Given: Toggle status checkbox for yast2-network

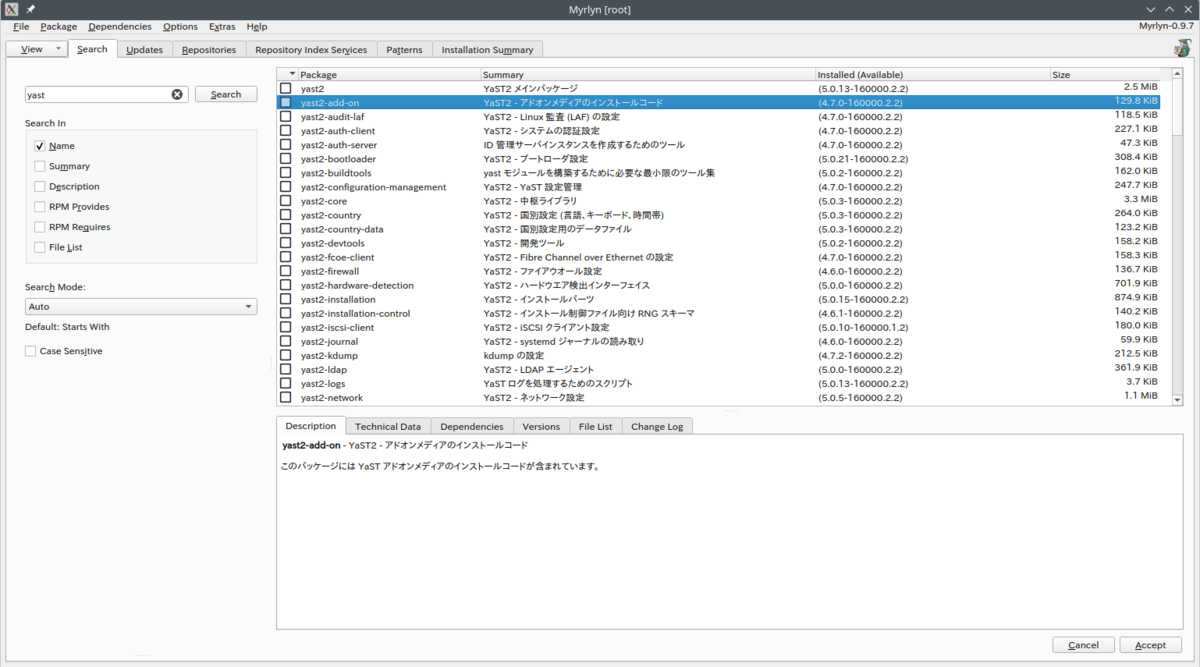Looking at the screenshot, I should [286, 397].
